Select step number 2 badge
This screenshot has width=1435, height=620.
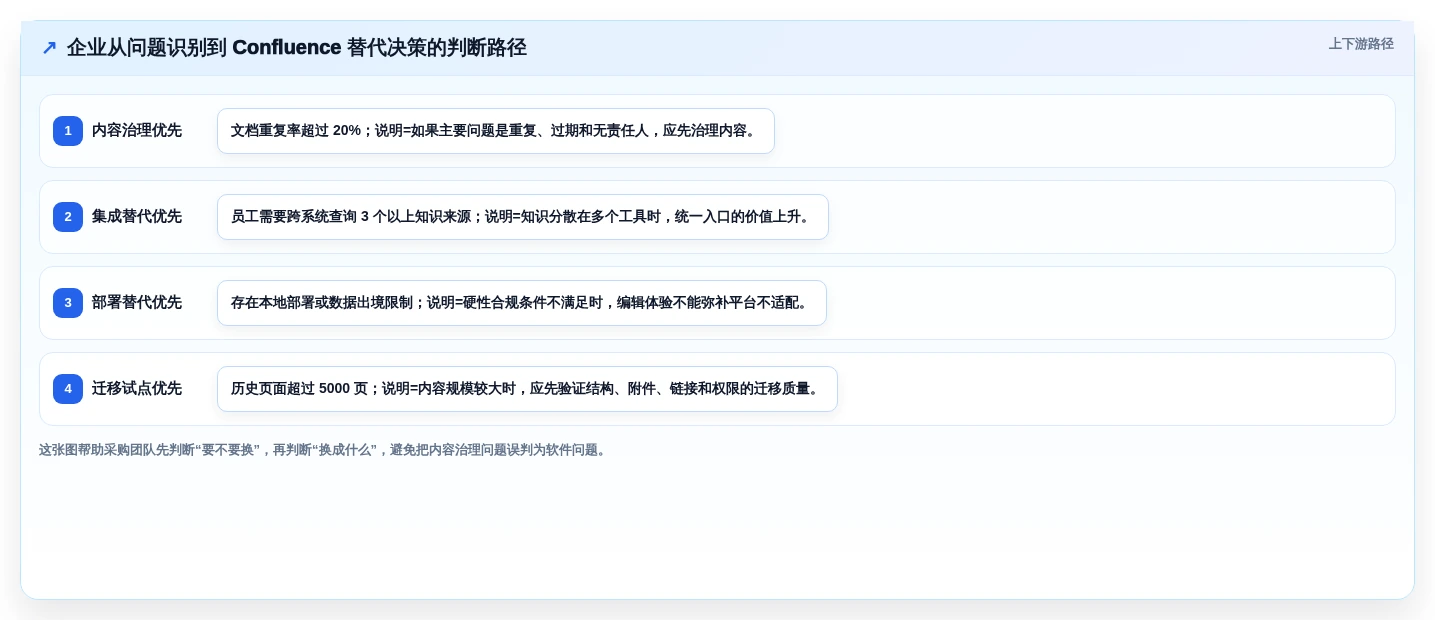point(68,217)
